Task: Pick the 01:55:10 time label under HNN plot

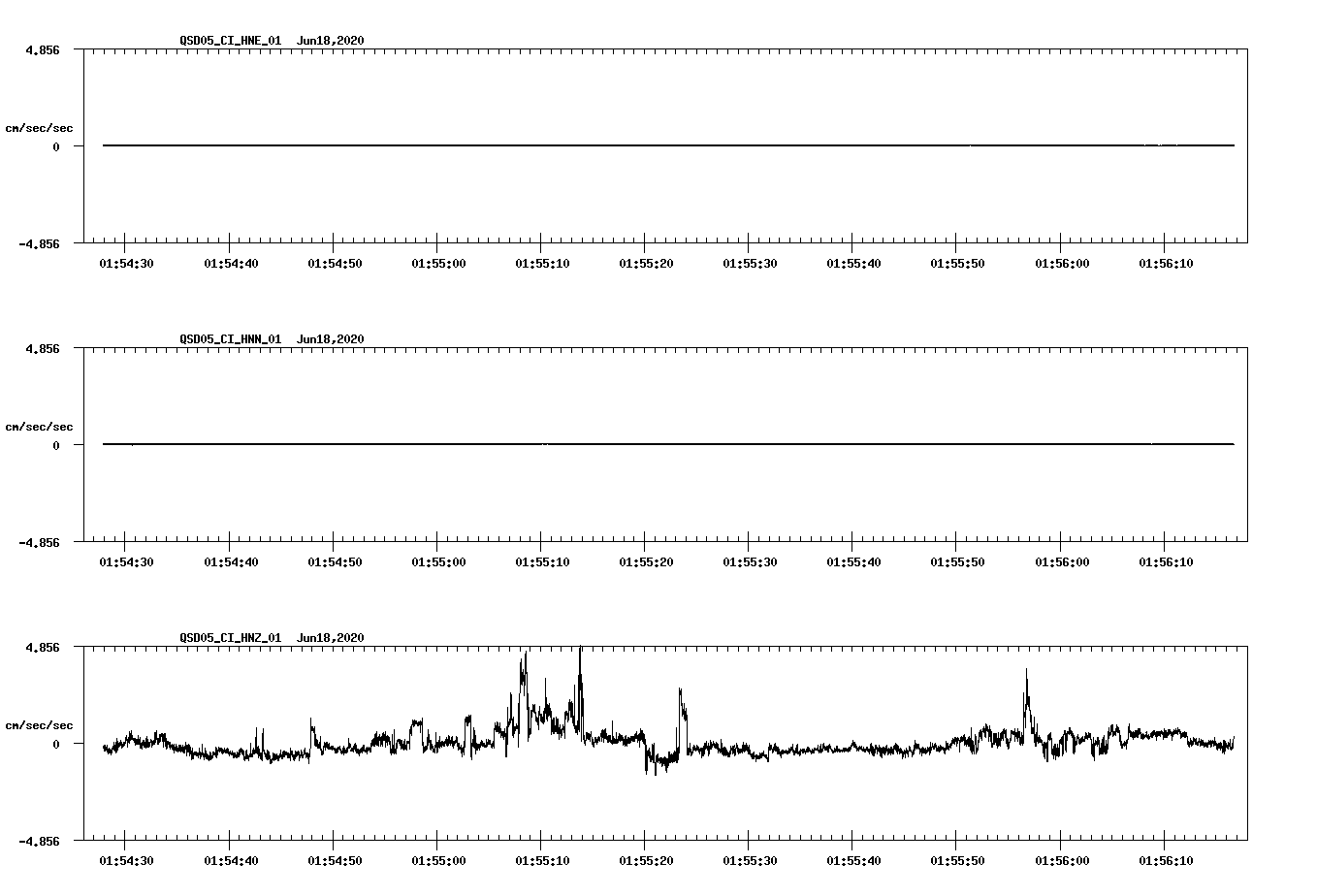Action: [542, 562]
